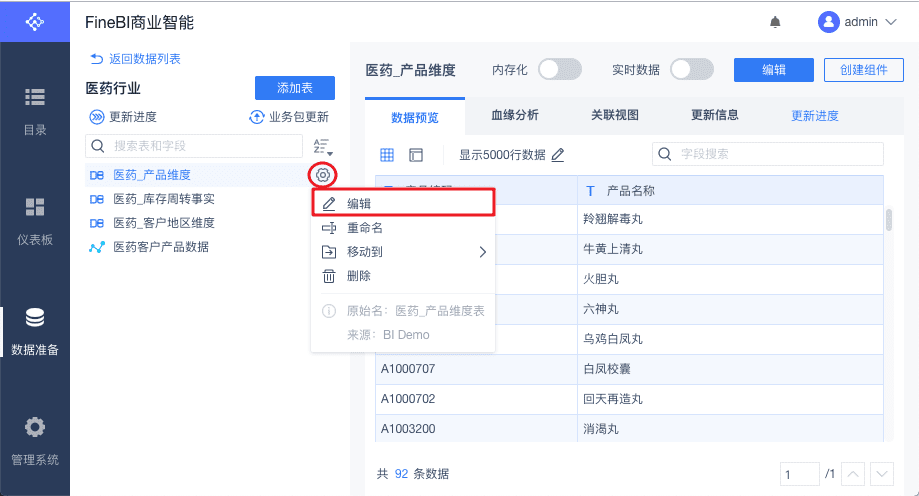Toggle the 实时数据 switch
This screenshot has width=919, height=496.
pos(692,70)
